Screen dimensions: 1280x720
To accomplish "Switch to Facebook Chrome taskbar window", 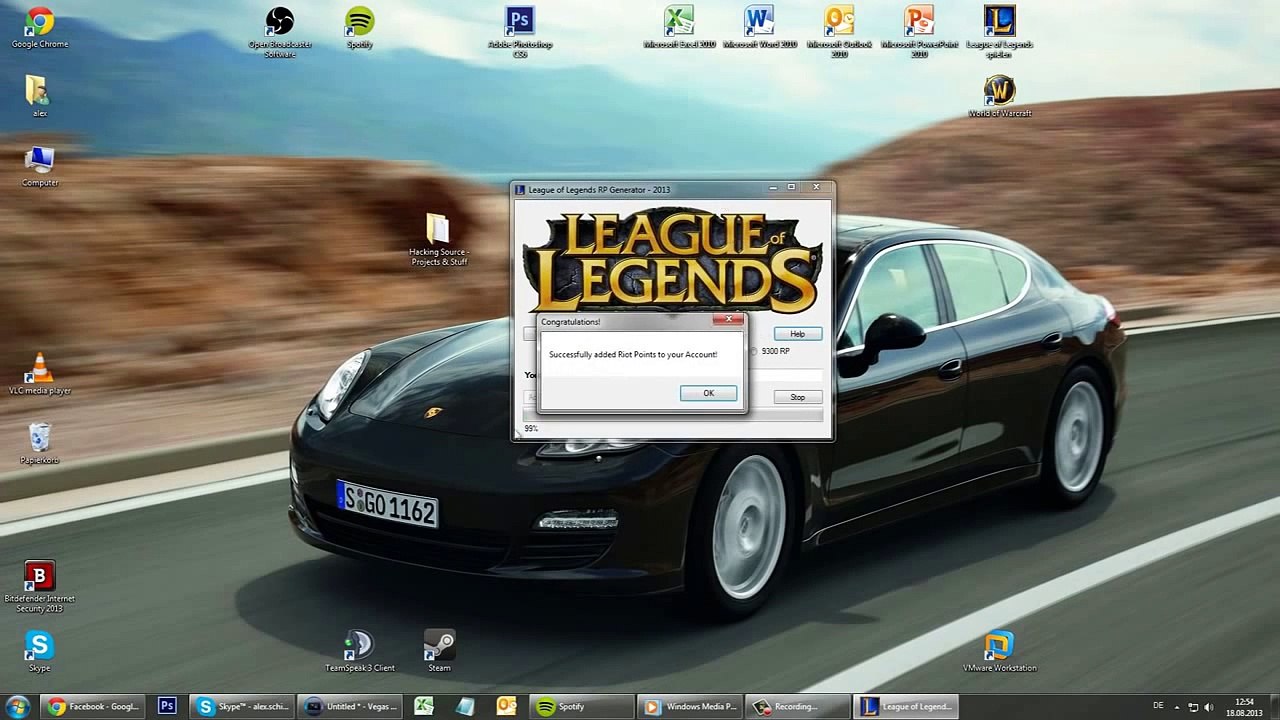I will tap(93, 707).
